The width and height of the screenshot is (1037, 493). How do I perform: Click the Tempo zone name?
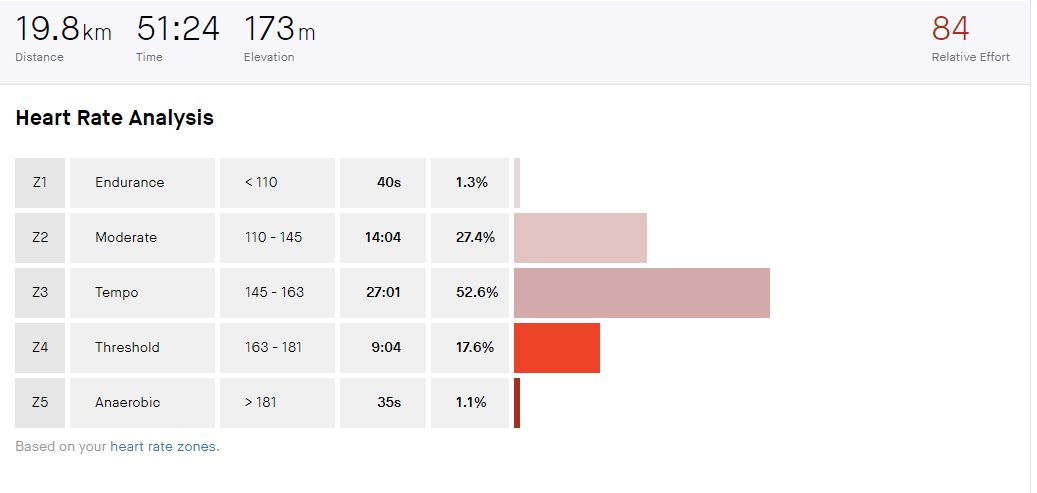(x=117, y=293)
